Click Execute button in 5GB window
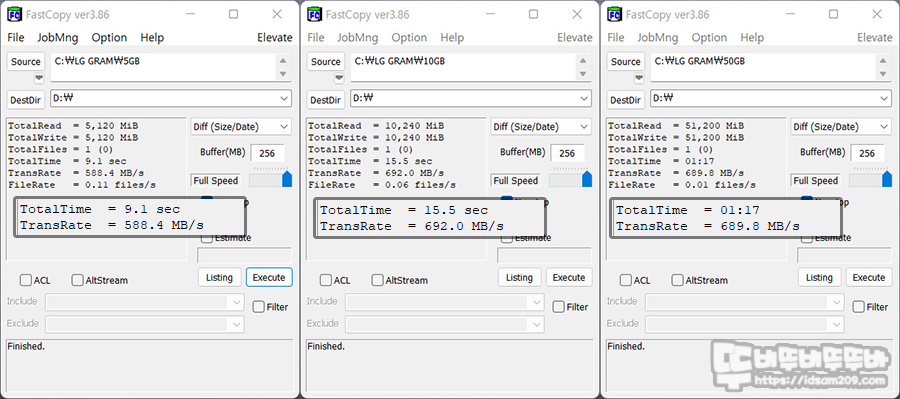Viewport: 900px width, 399px height. coord(269,277)
